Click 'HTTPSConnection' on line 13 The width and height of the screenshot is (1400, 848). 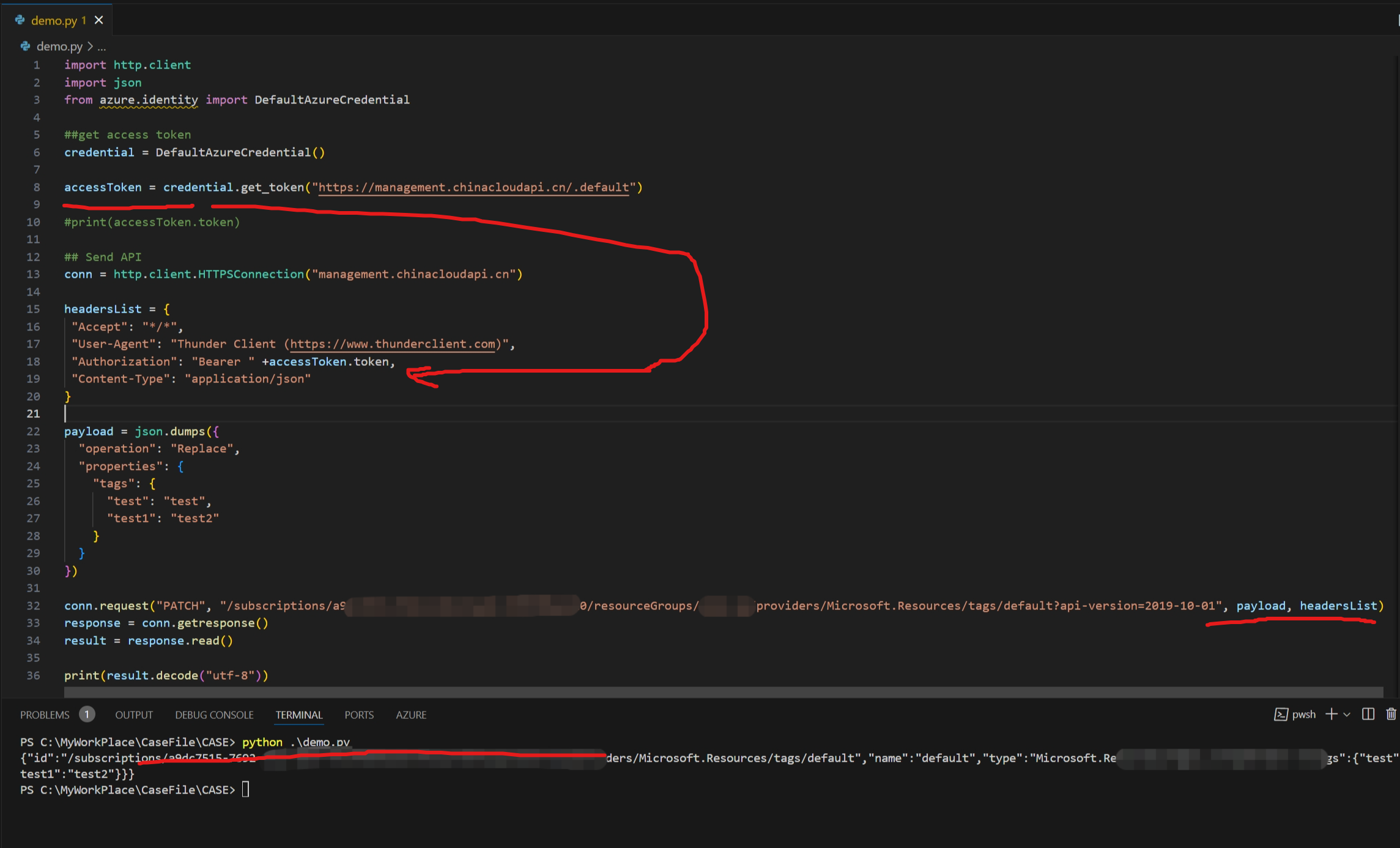(x=251, y=274)
